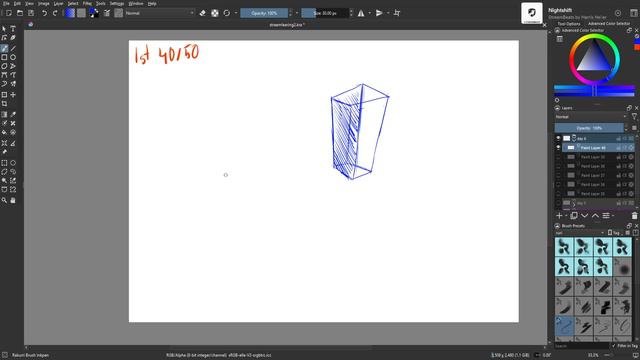
Task: Pick a color in the triangle selector
Action: point(594,57)
